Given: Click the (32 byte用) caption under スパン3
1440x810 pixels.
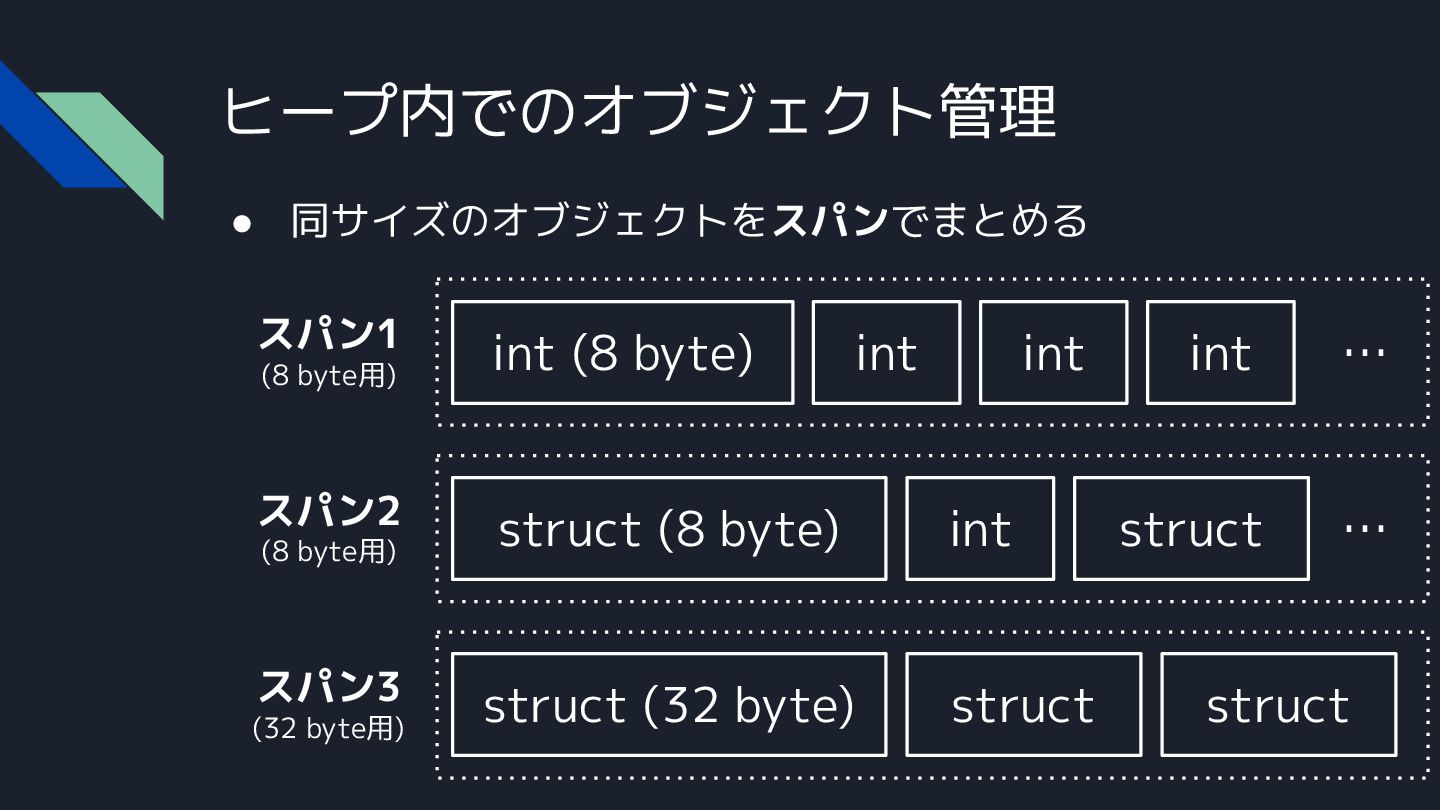Looking at the screenshot, I should (328, 729).
